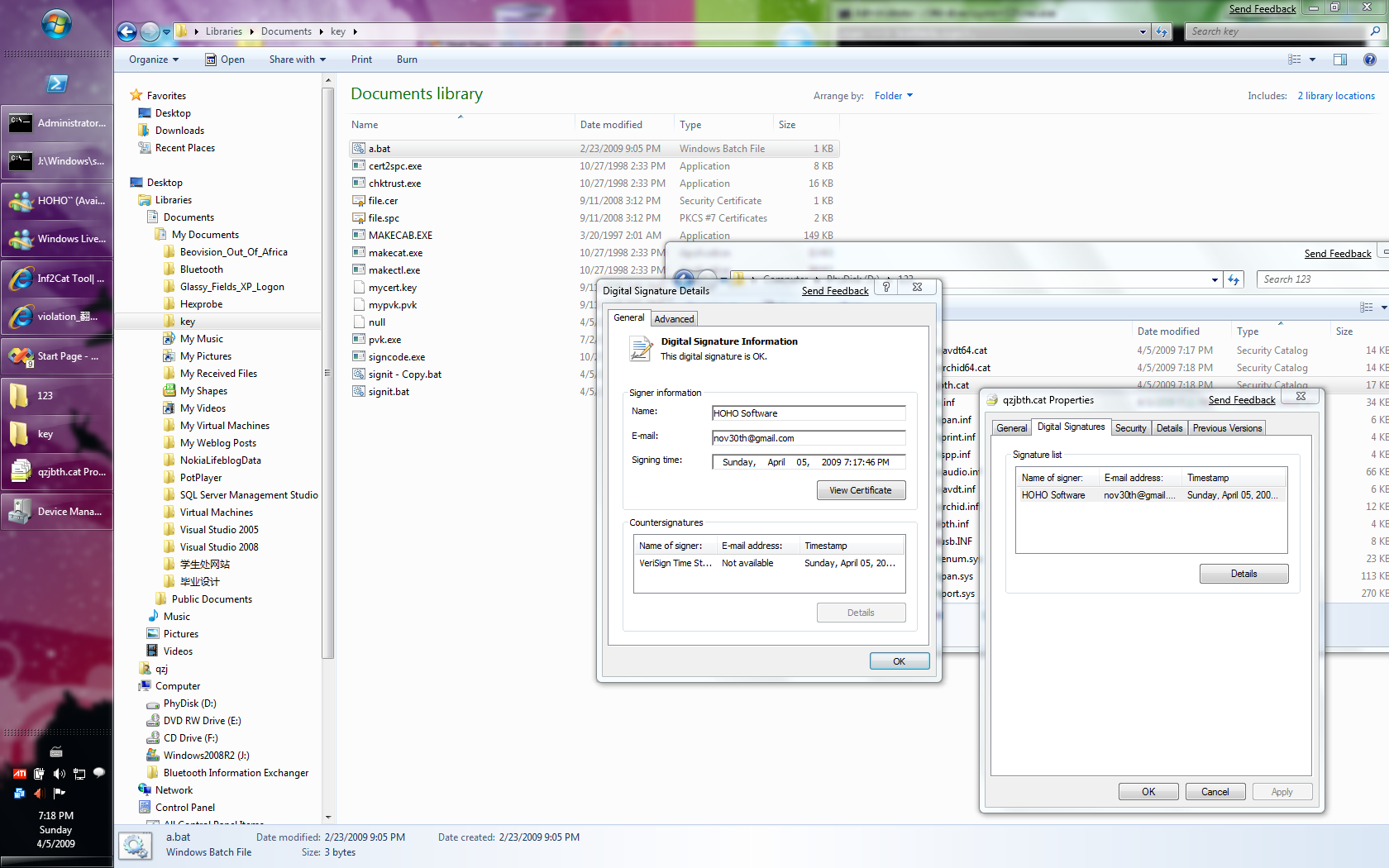Open view options dropdown arrow

[1312, 60]
